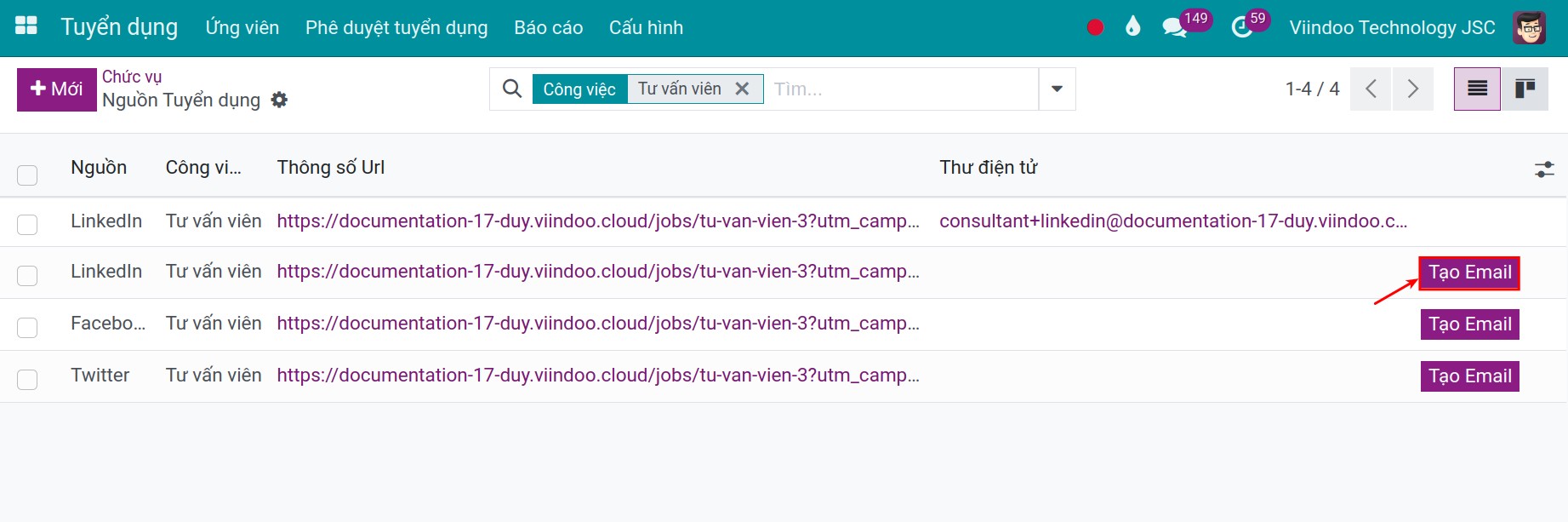Click the Mới new record button

coord(57,89)
